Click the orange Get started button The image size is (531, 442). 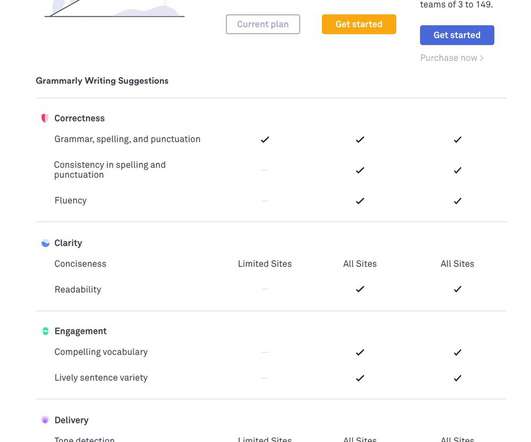click(x=359, y=24)
